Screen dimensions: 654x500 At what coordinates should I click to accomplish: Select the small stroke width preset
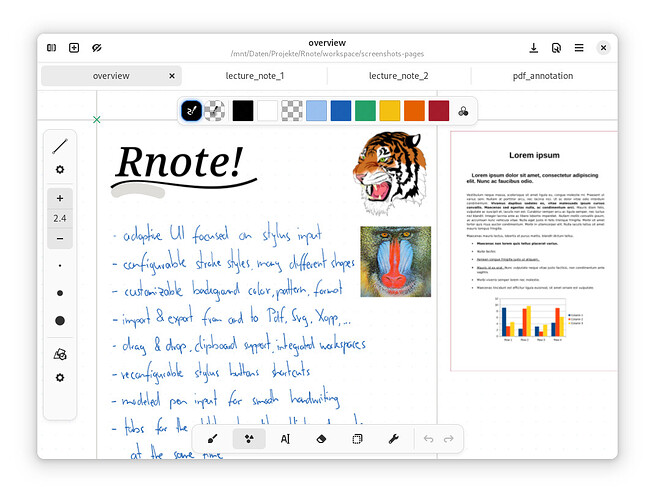pyautogui.click(x=60, y=266)
